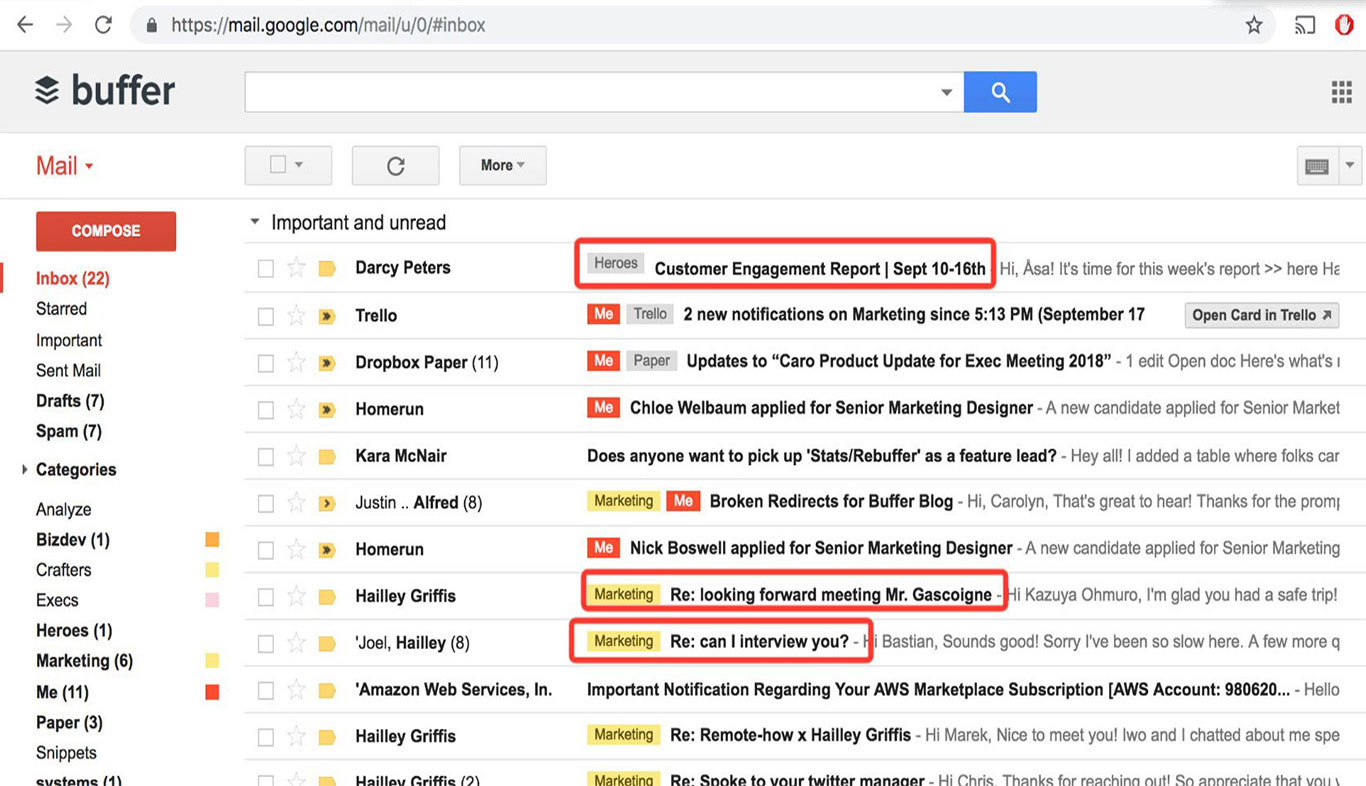Click the importance marker next to Trello email

(x=327, y=314)
